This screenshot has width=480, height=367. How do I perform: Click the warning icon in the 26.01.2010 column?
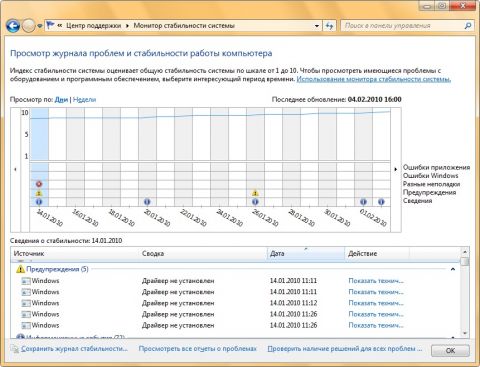[x=255, y=193]
